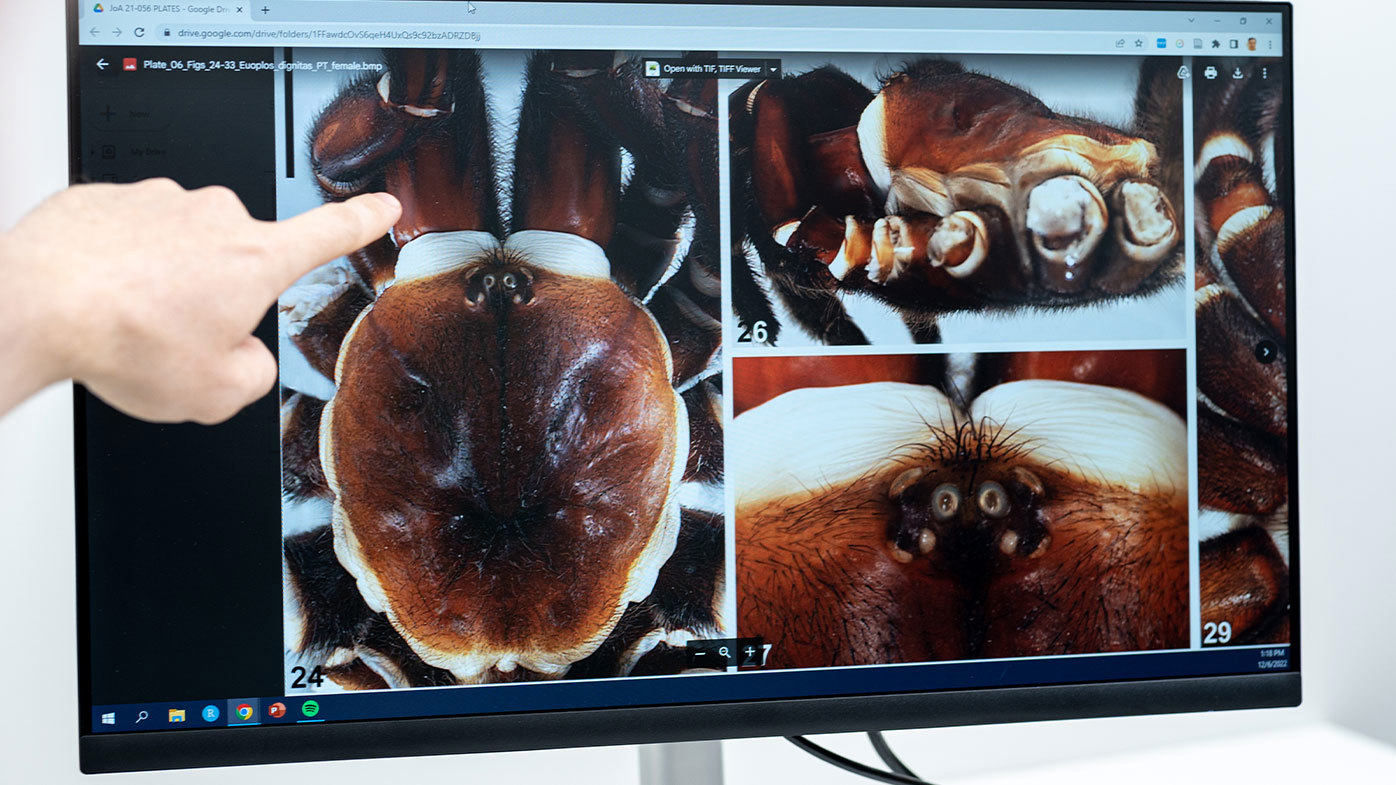This screenshot has height=785, width=1396.
Task: Zoom in on the image
Action: coord(749,651)
